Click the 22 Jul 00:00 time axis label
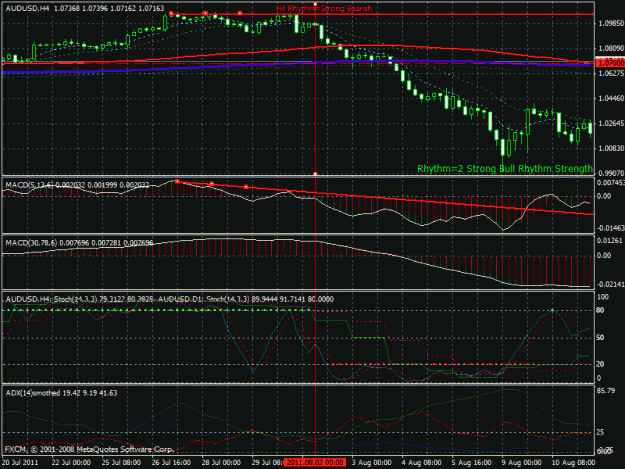The width and height of the screenshot is (625, 469). (x=71, y=462)
